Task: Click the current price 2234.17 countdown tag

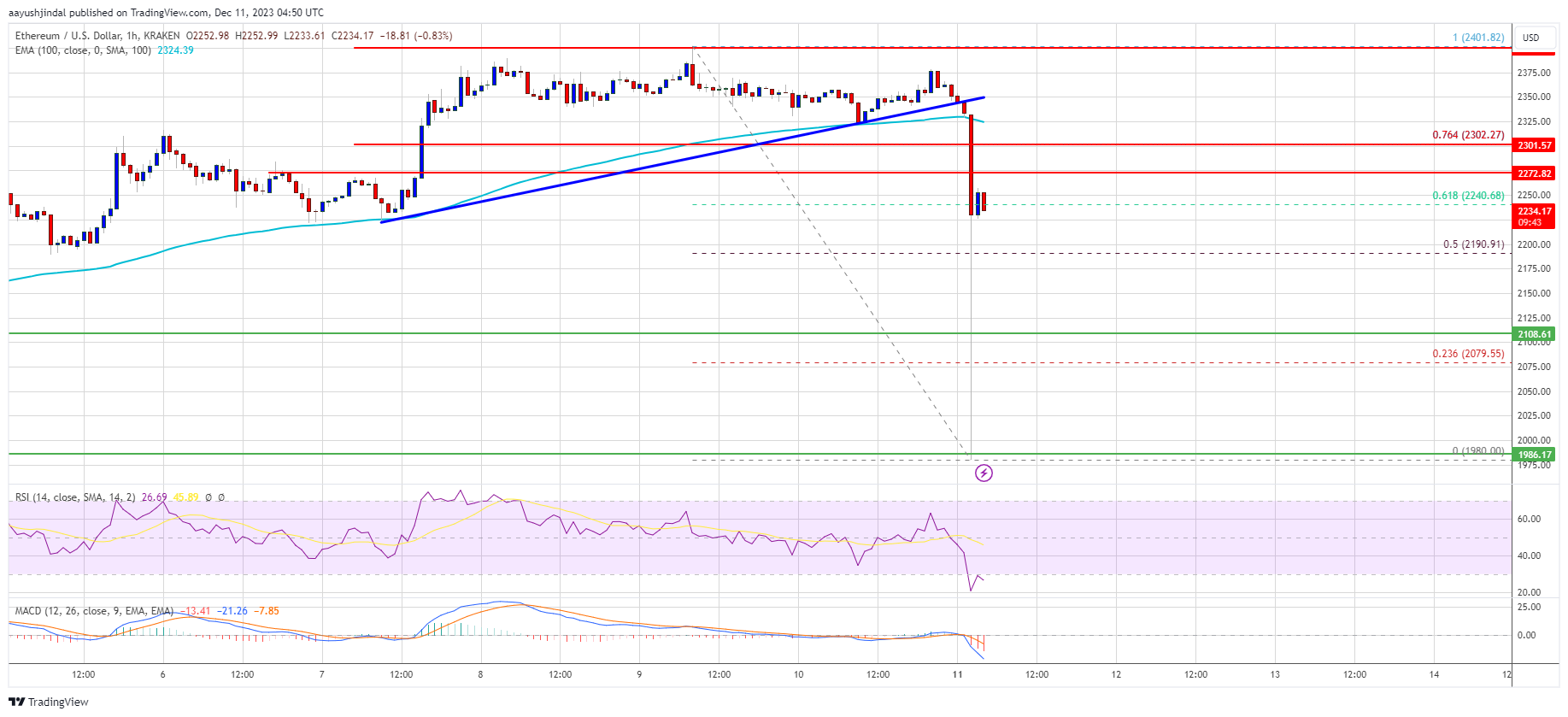Action: click(x=1534, y=216)
